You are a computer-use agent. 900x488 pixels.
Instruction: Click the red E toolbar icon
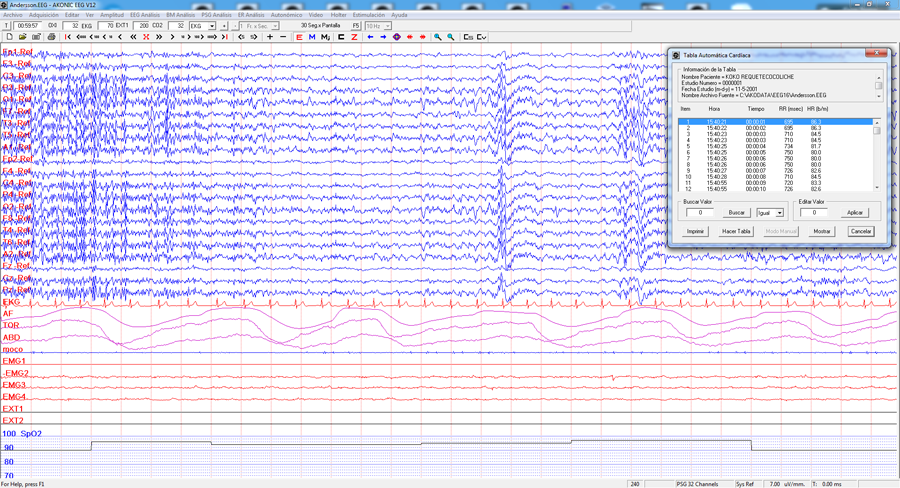coord(299,37)
